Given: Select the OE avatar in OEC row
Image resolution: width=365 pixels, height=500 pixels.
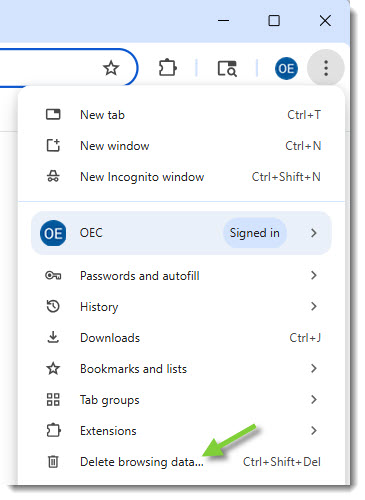Looking at the screenshot, I should click(53, 233).
